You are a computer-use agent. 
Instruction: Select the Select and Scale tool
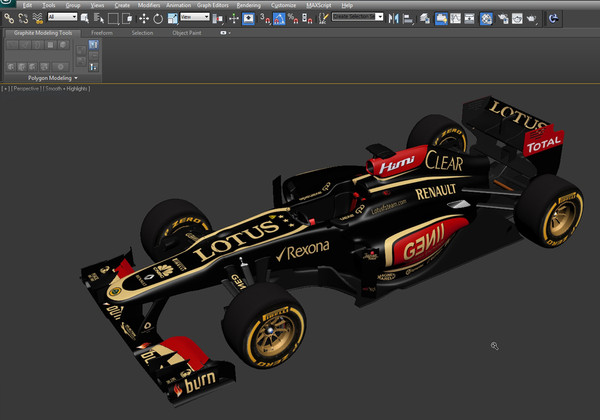coord(173,18)
